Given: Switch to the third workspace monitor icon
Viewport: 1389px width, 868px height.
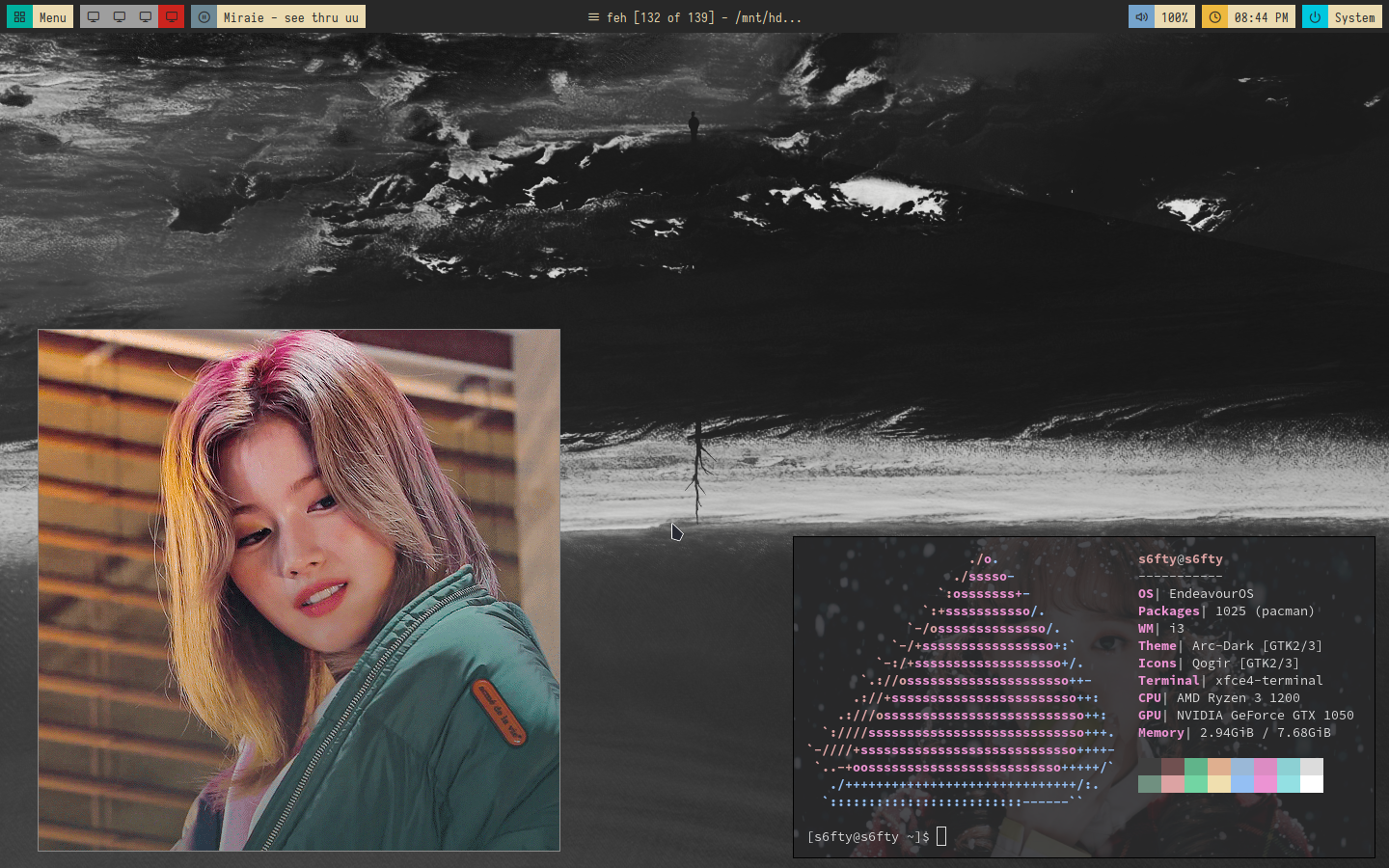Looking at the screenshot, I should 146,16.
